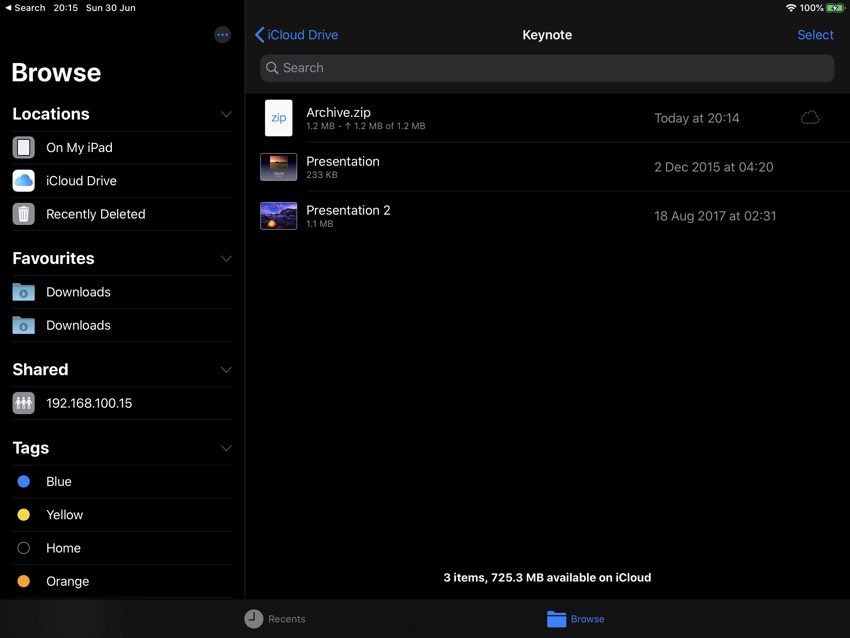Click the shared server icon for 192.168.100.15
The height and width of the screenshot is (638, 850).
(23, 403)
